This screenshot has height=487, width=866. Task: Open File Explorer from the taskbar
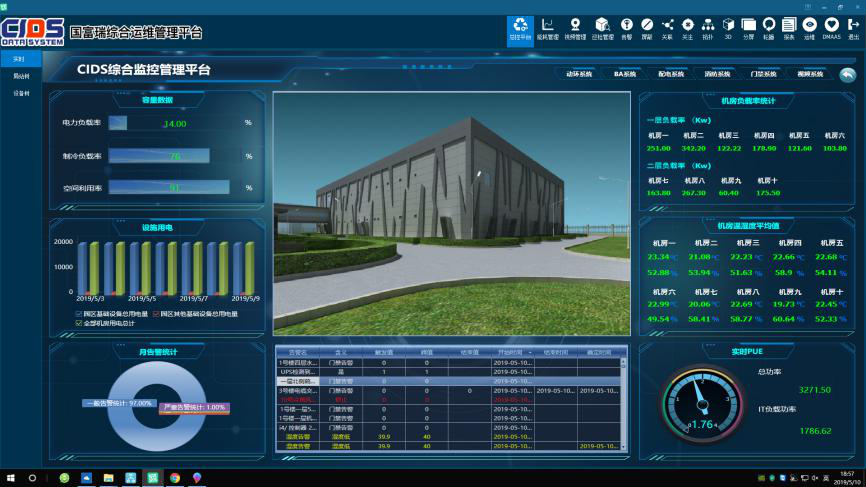pos(108,478)
